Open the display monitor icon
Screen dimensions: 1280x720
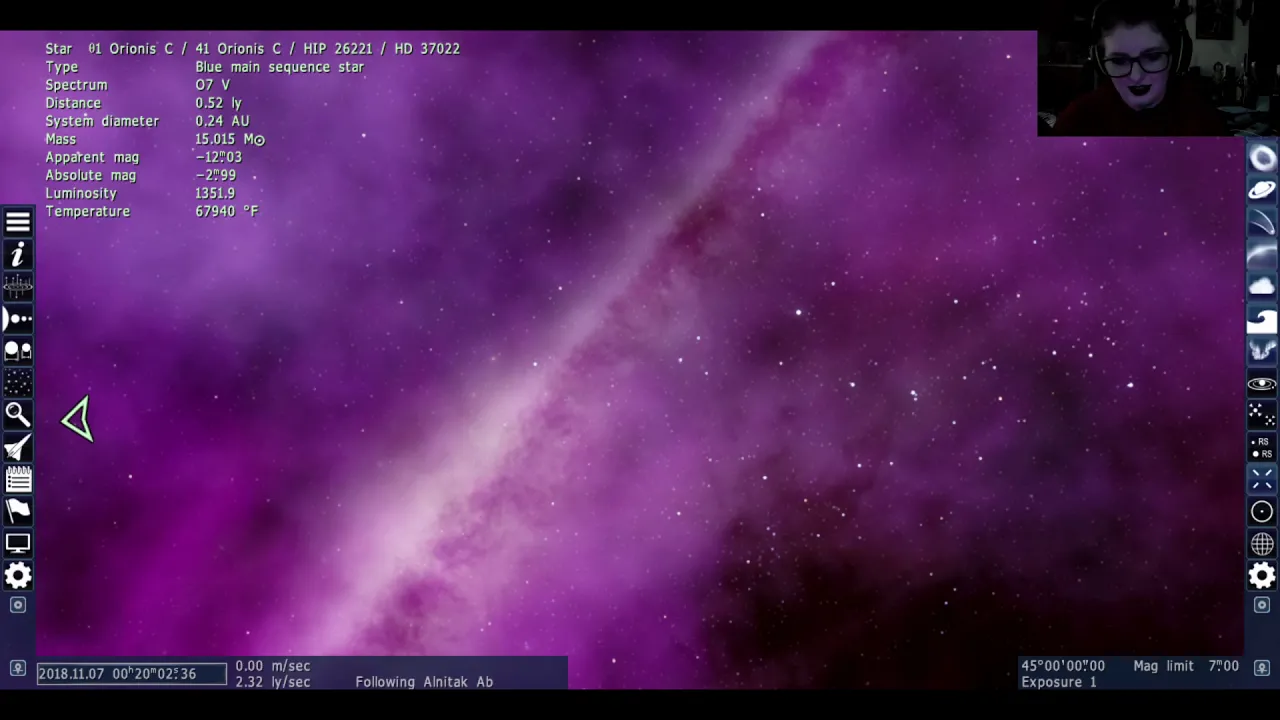click(x=18, y=543)
